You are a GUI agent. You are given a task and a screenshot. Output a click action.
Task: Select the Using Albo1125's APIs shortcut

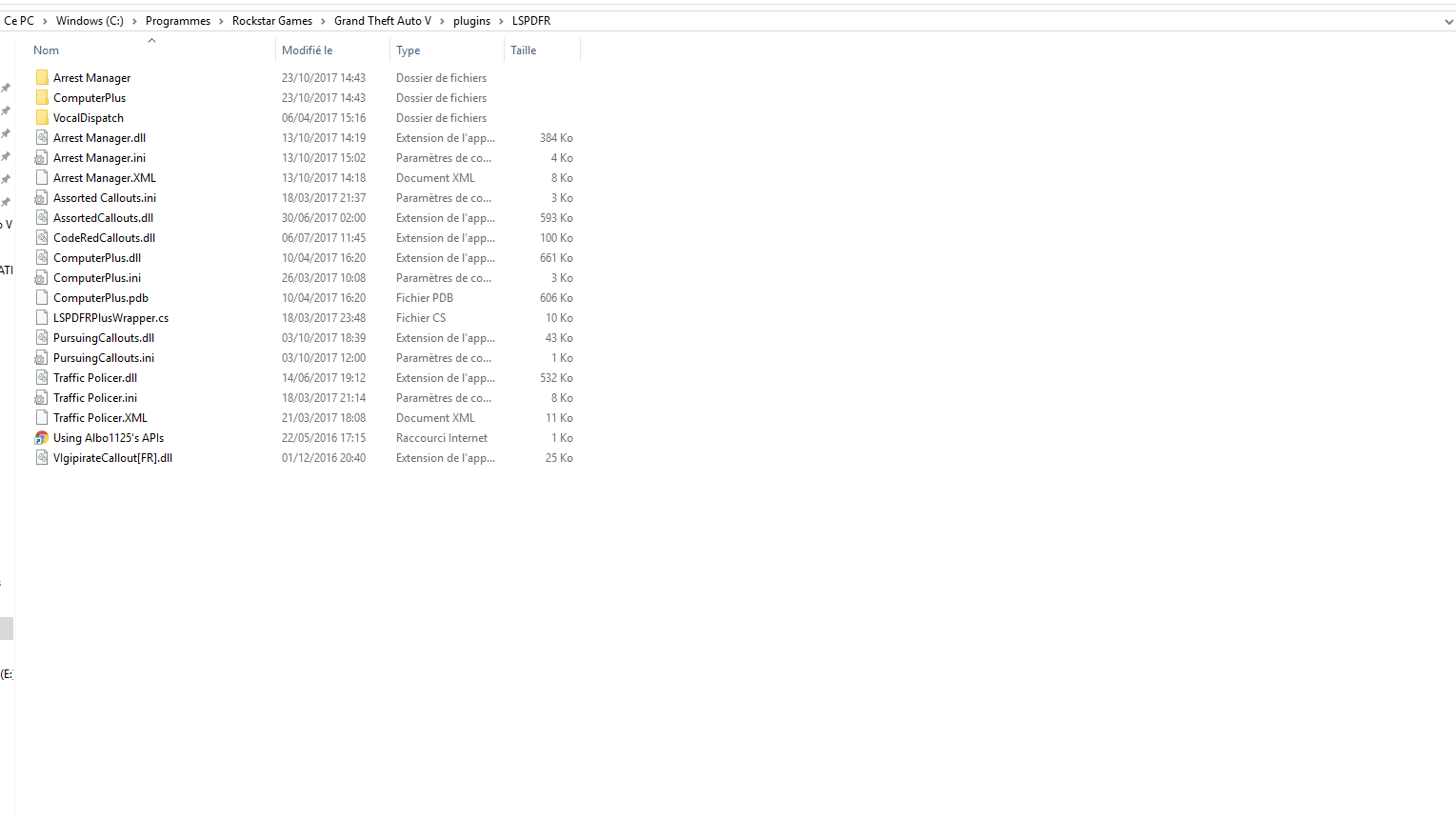tap(109, 438)
